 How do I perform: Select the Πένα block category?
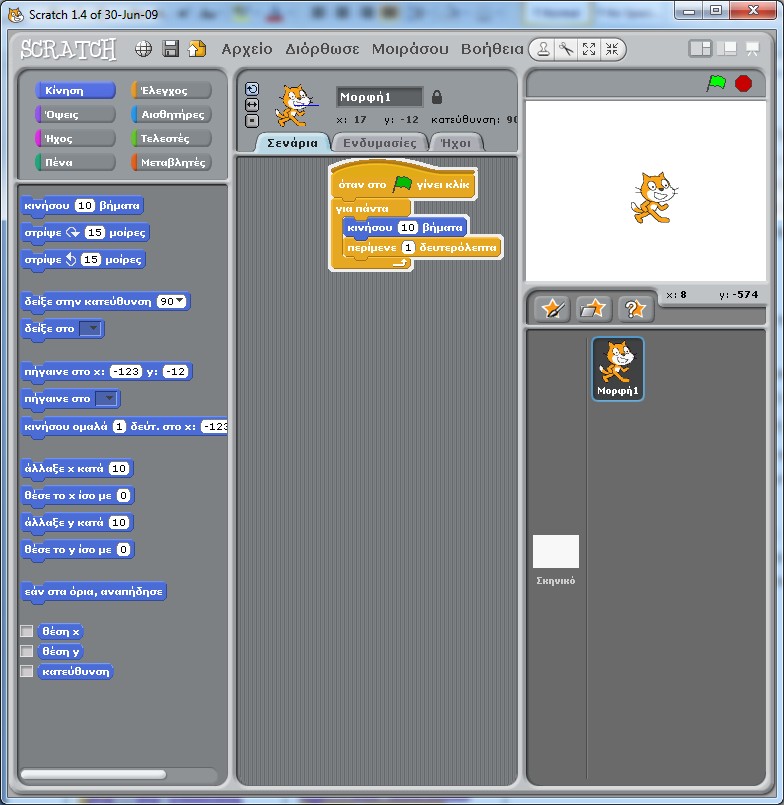(75, 162)
